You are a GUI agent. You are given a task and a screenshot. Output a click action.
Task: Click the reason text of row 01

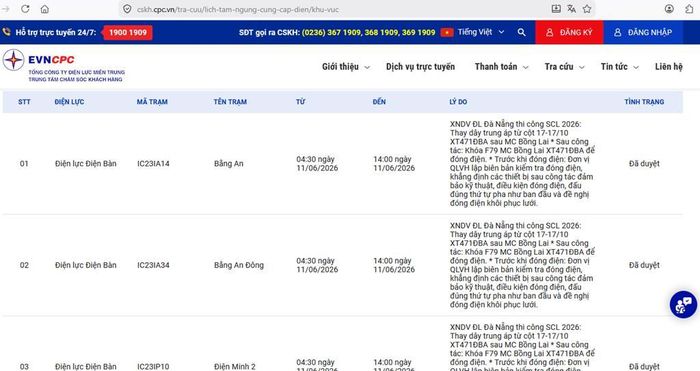click(522, 163)
